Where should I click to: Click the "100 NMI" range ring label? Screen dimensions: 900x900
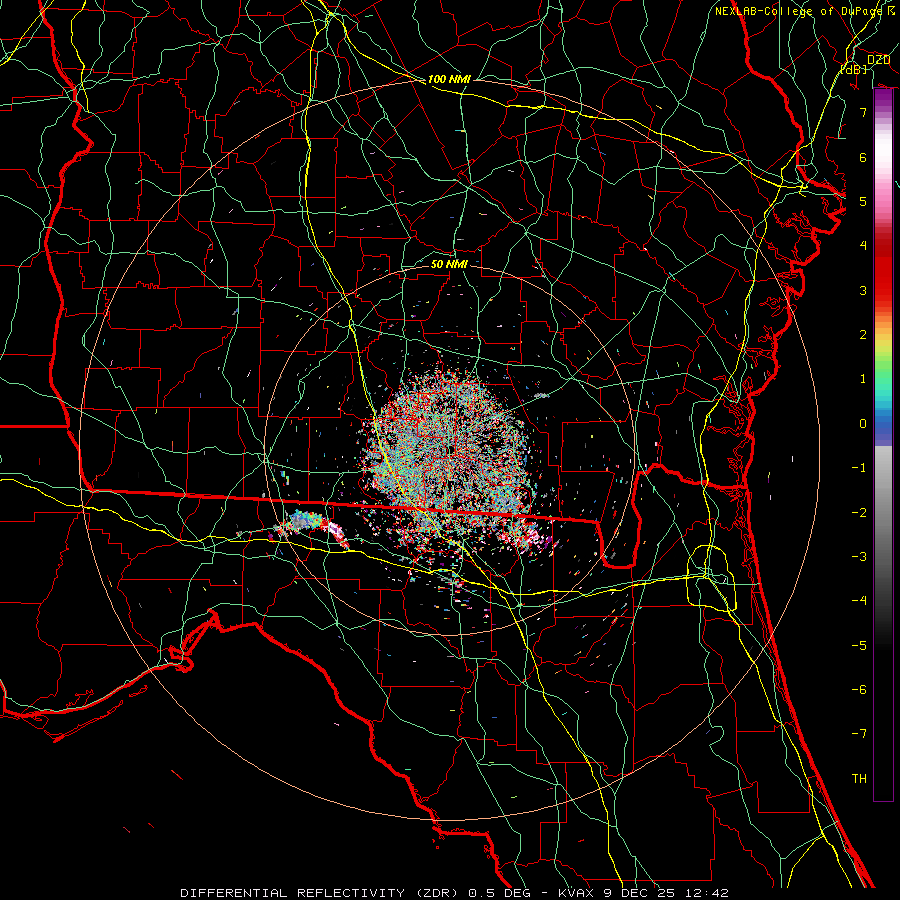tap(449, 79)
